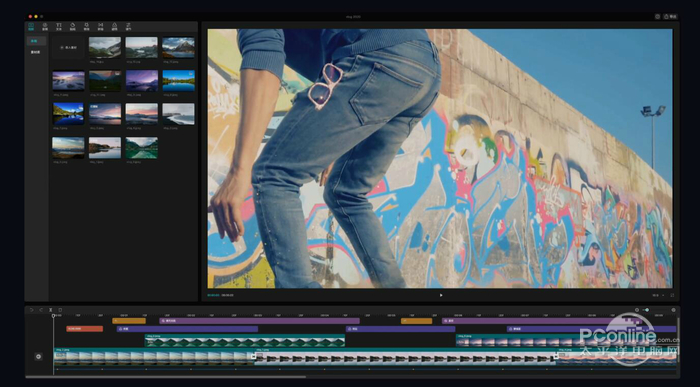The image size is (700, 387).
Task: Open the Effects icon in top toolbar
Action: click(87, 27)
